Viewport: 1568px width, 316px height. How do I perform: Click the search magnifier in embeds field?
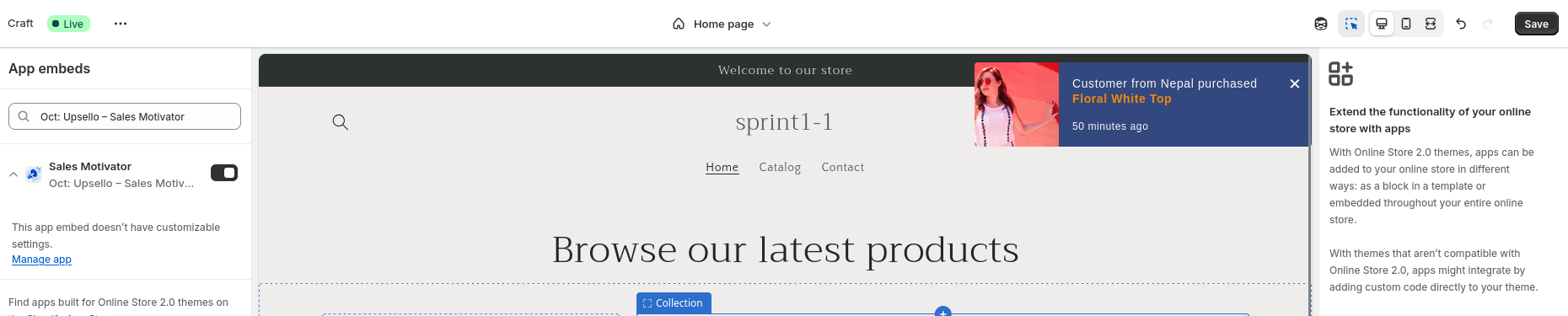pos(24,116)
